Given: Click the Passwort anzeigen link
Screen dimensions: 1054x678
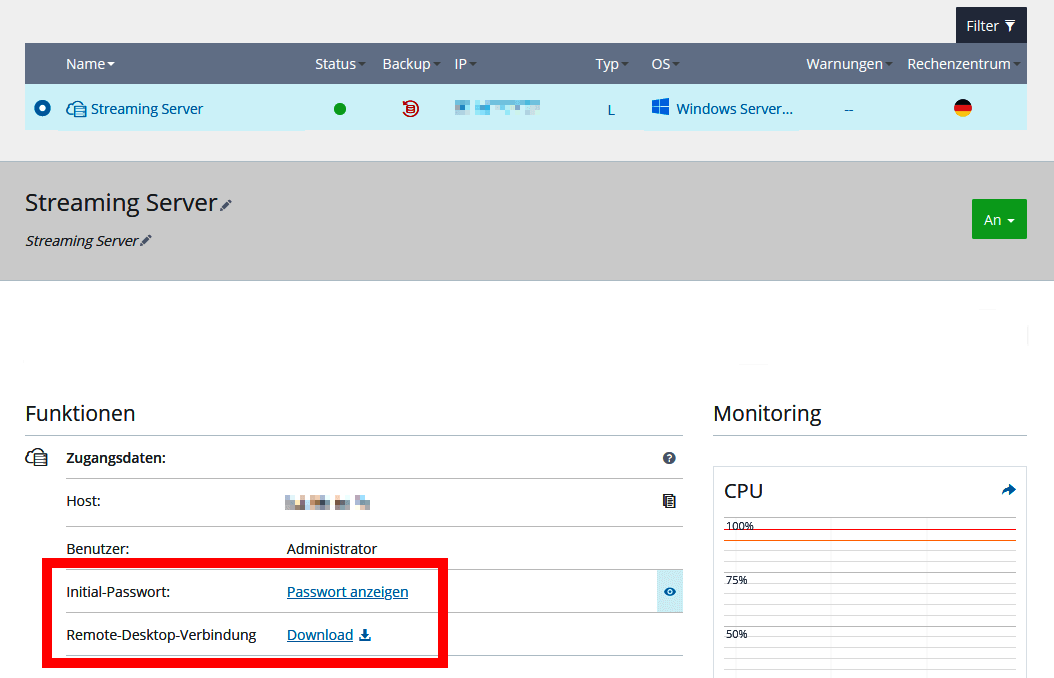Looking at the screenshot, I should click(x=347, y=591).
